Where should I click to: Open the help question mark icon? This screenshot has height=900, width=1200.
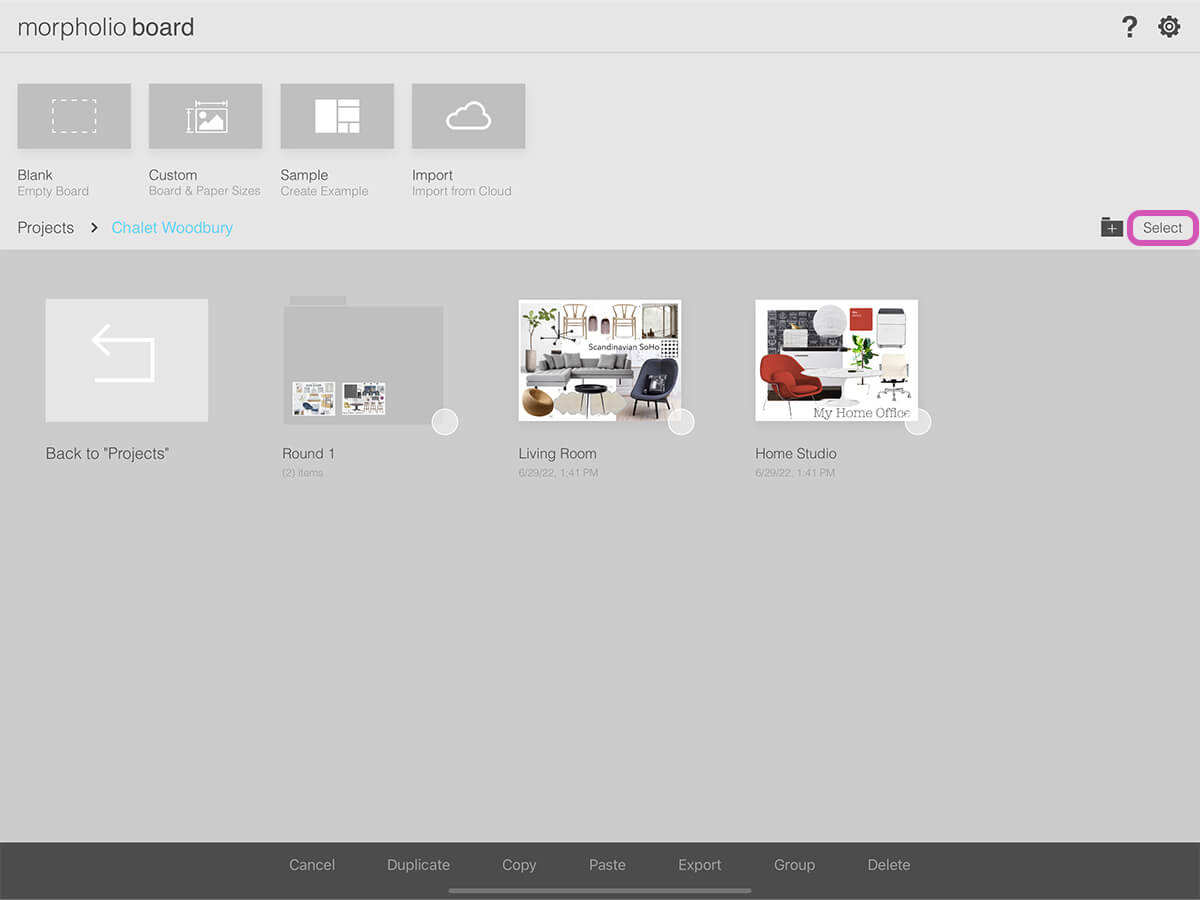[1129, 27]
